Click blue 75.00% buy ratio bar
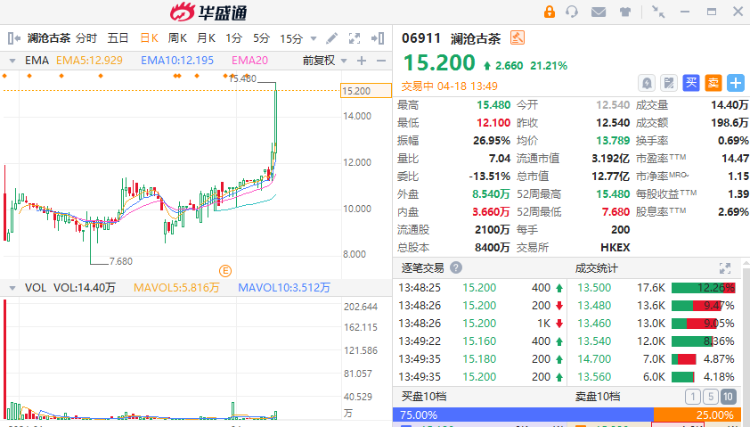This screenshot has width=750, height=427. point(523,415)
